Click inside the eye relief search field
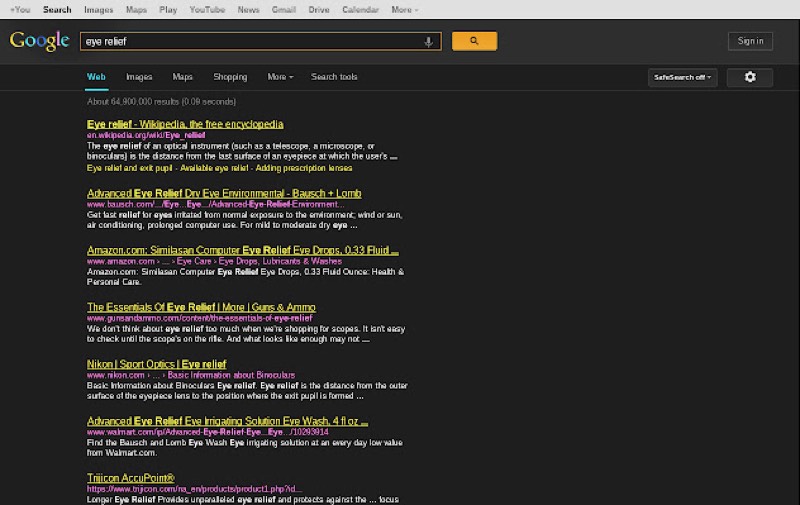This screenshot has width=800, height=505. tap(250, 41)
